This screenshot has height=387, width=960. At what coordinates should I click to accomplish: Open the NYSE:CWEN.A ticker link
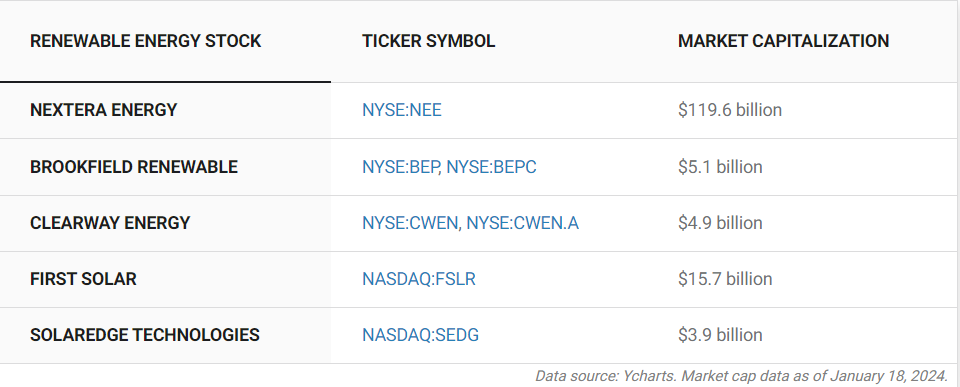click(x=522, y=223)
